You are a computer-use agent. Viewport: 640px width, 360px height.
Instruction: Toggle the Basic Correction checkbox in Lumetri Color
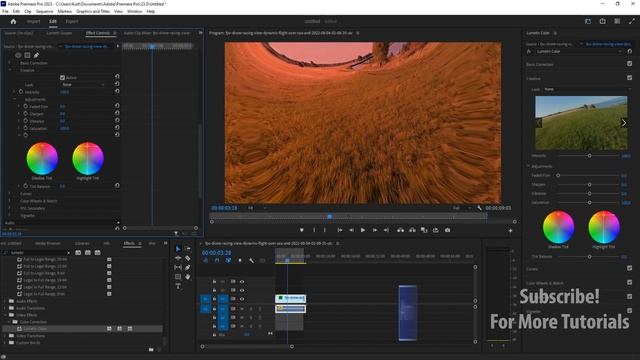[629, 64]
